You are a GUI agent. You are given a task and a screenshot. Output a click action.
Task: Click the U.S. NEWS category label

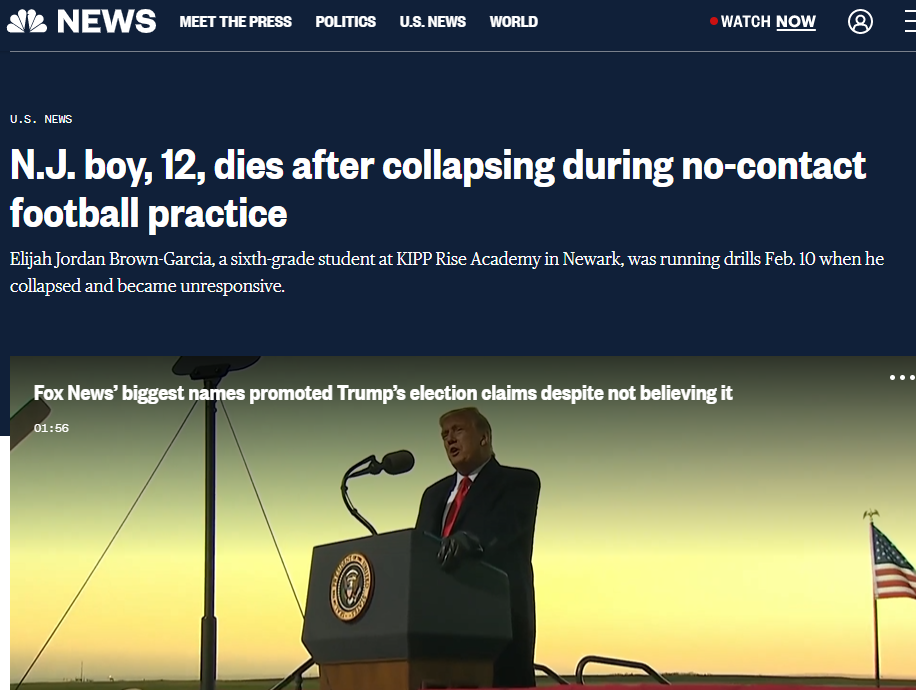pos(41,119)
